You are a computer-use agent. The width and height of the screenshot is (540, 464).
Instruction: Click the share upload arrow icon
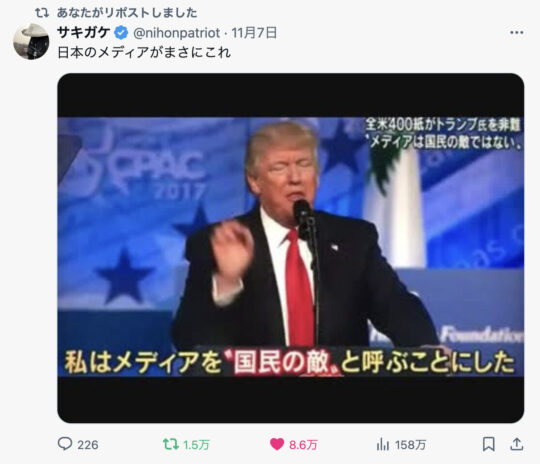tap(517, 444)
